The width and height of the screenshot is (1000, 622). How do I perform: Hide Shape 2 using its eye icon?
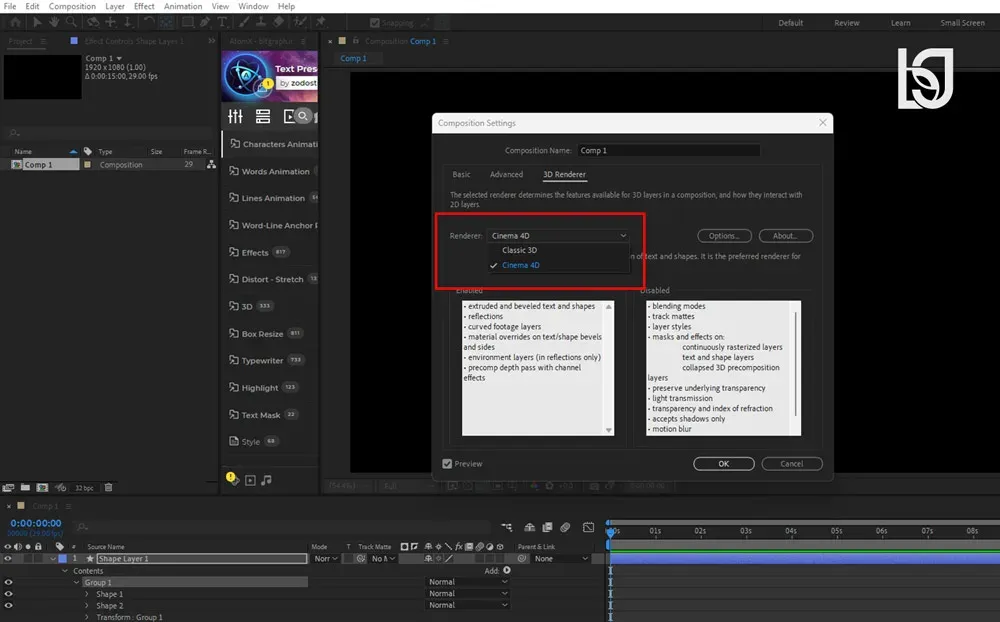(x=8, y=605)
